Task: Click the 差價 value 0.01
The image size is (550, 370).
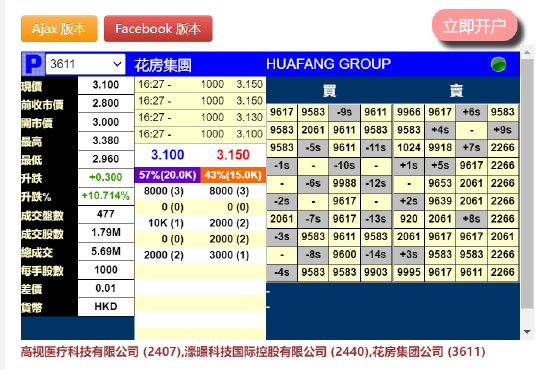Action: [106, 288]
